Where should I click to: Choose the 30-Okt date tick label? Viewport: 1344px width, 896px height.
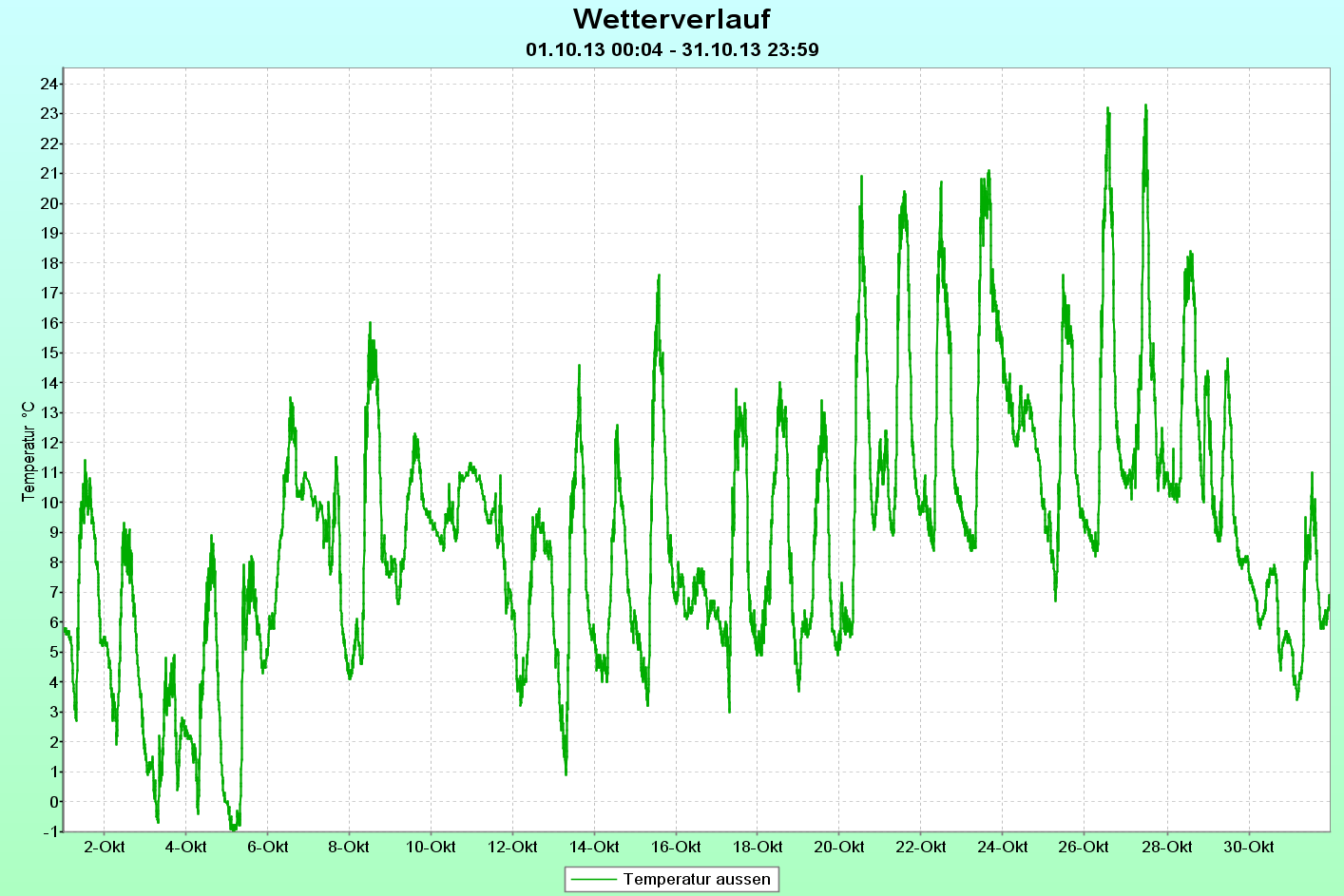(1248, 847)
